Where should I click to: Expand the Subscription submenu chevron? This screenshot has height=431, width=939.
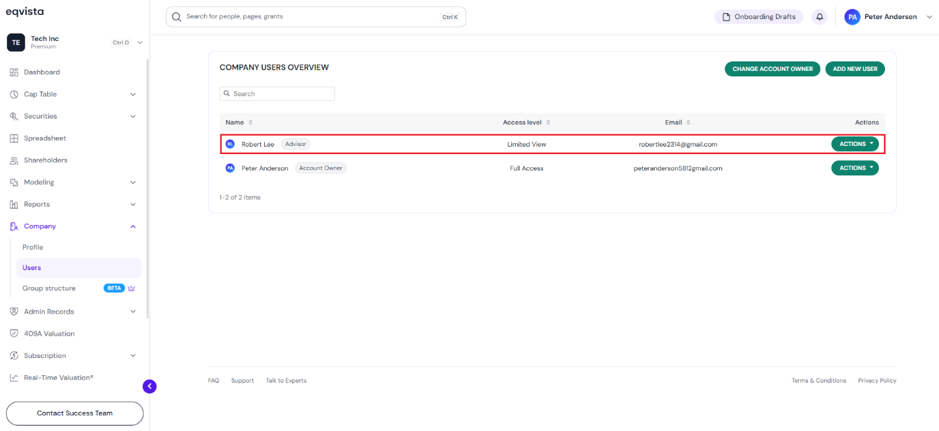[x=133, y=356]
